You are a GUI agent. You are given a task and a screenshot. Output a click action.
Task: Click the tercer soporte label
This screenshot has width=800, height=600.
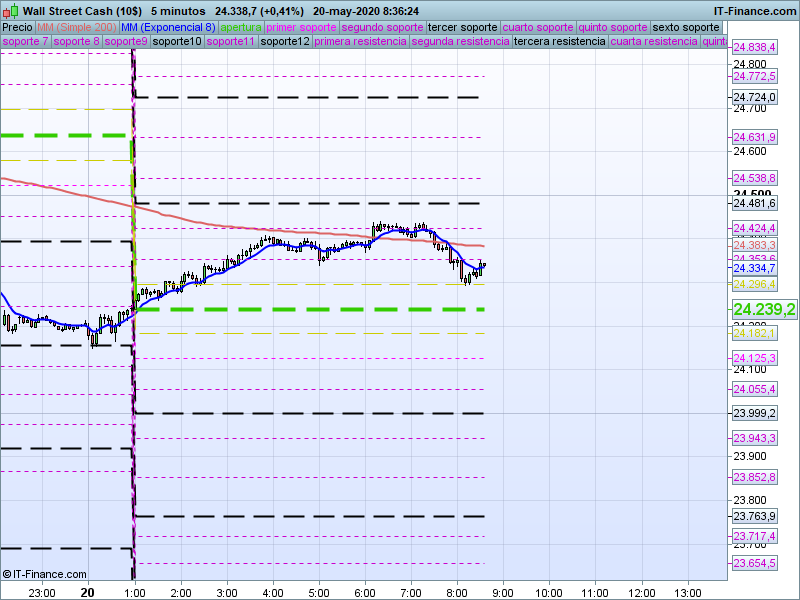pyautogui.click(x=462, y=27)
